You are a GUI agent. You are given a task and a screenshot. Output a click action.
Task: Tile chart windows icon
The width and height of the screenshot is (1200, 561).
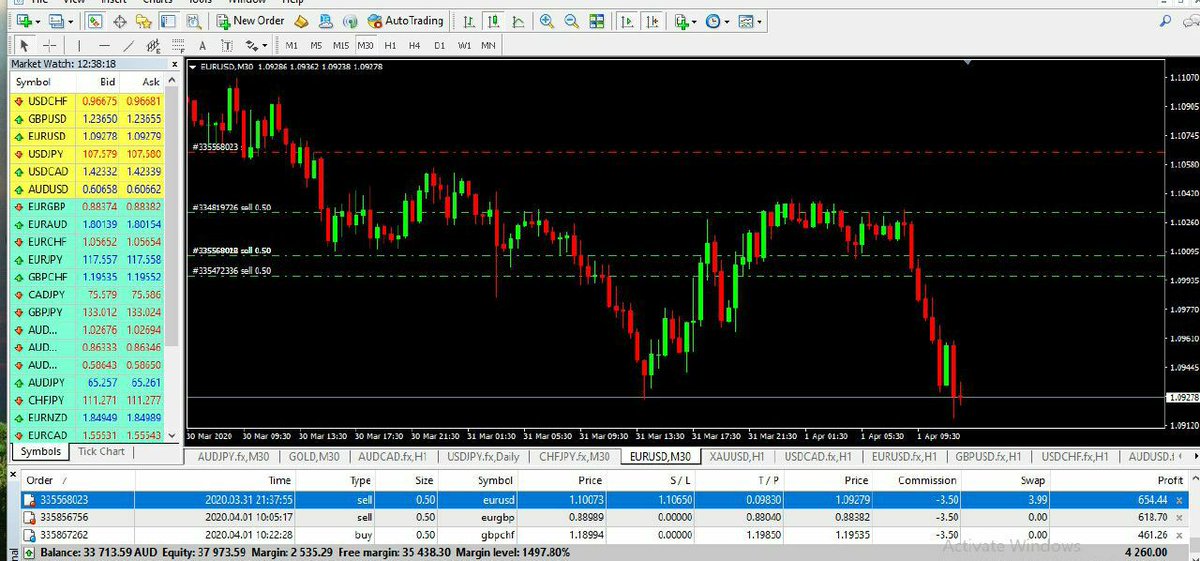click(597, 21)
